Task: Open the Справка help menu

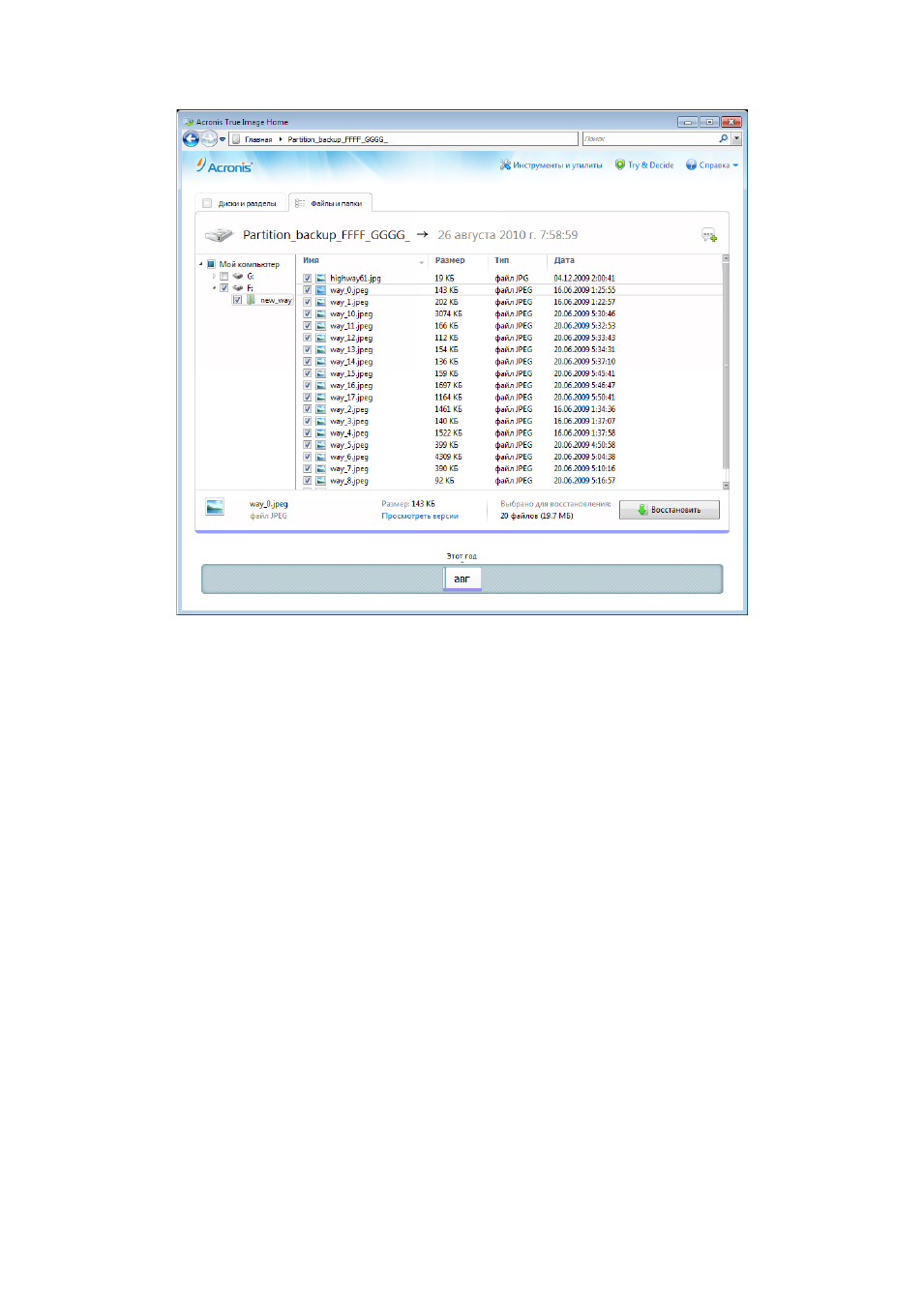Action: click(712, 165)
